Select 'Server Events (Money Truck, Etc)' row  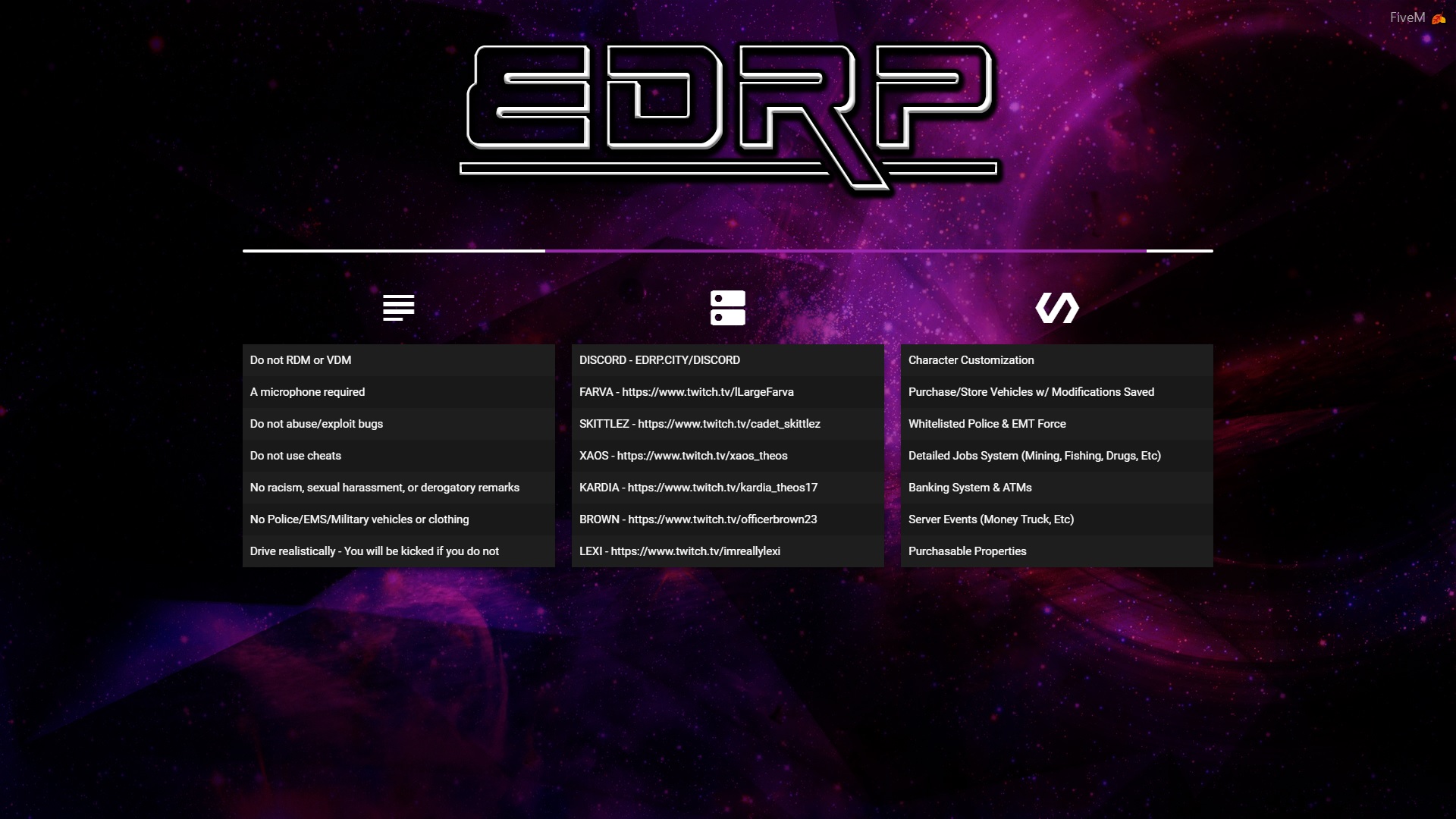[x=1057, y=519]
